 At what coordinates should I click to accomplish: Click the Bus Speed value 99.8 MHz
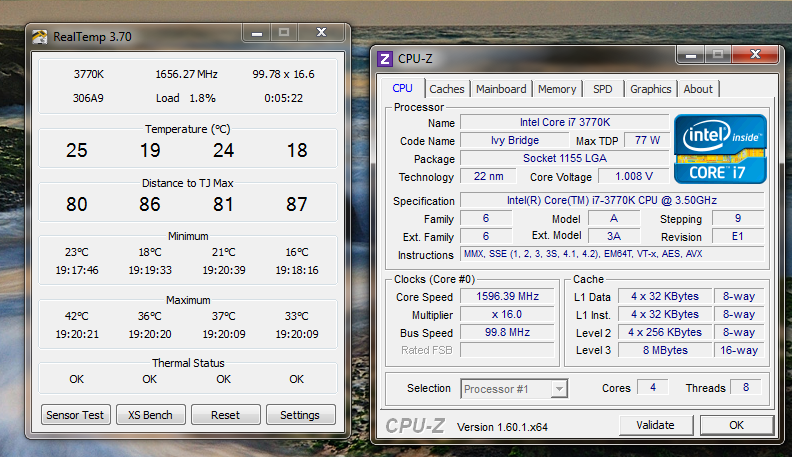[507, 332]
